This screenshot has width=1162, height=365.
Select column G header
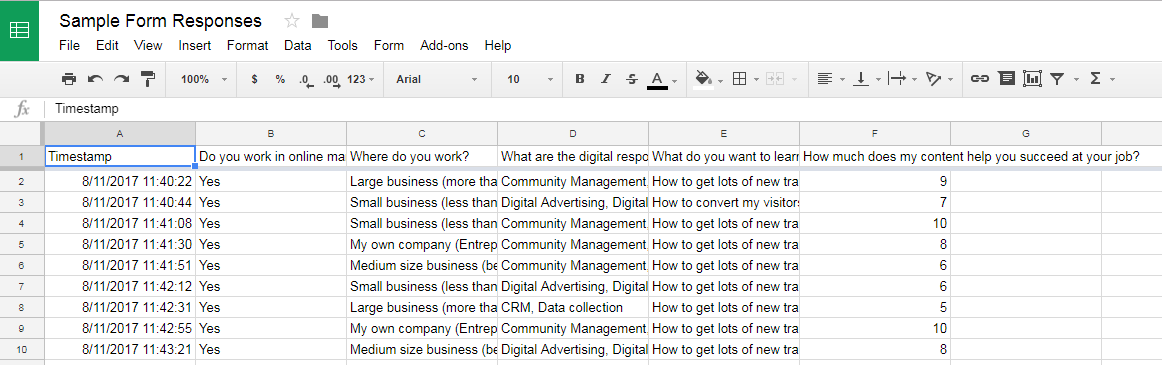coord(1026,134)
